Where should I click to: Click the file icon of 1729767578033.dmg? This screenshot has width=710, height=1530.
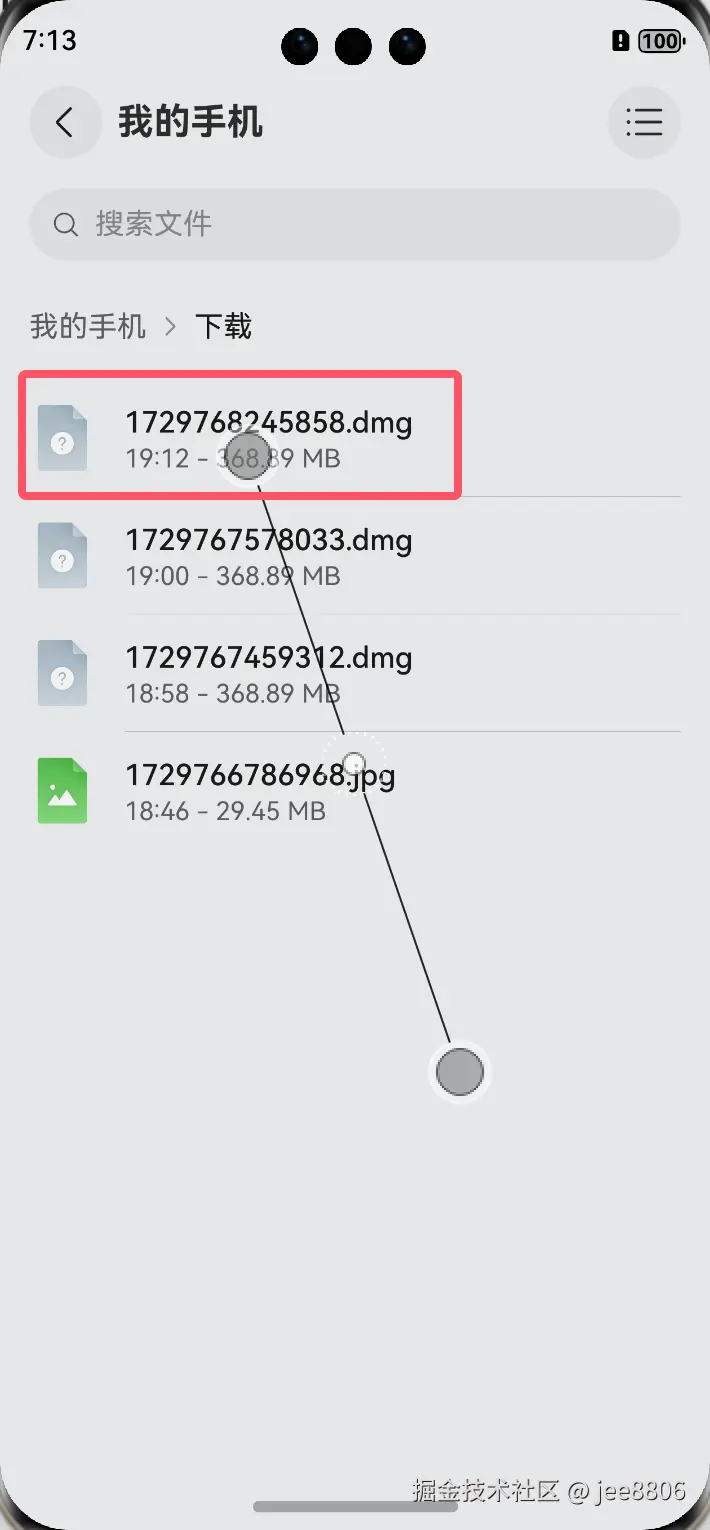(x=62, y=556)
